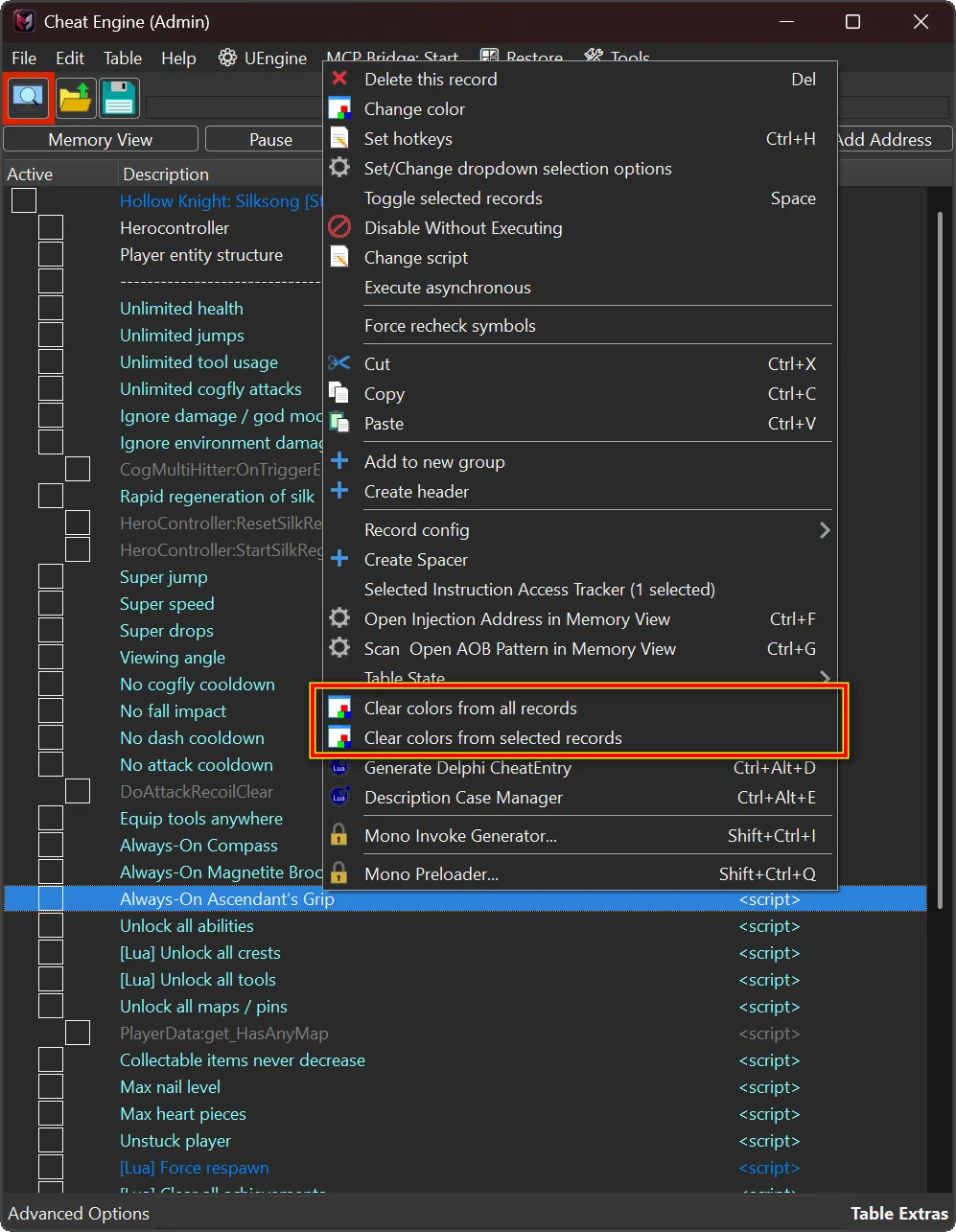Image resolution: width=956 pixels, height=1232 pixels.
Task: Enable the Hollow Knight: Silksong top record checkbox
Action: pos(24,200)
